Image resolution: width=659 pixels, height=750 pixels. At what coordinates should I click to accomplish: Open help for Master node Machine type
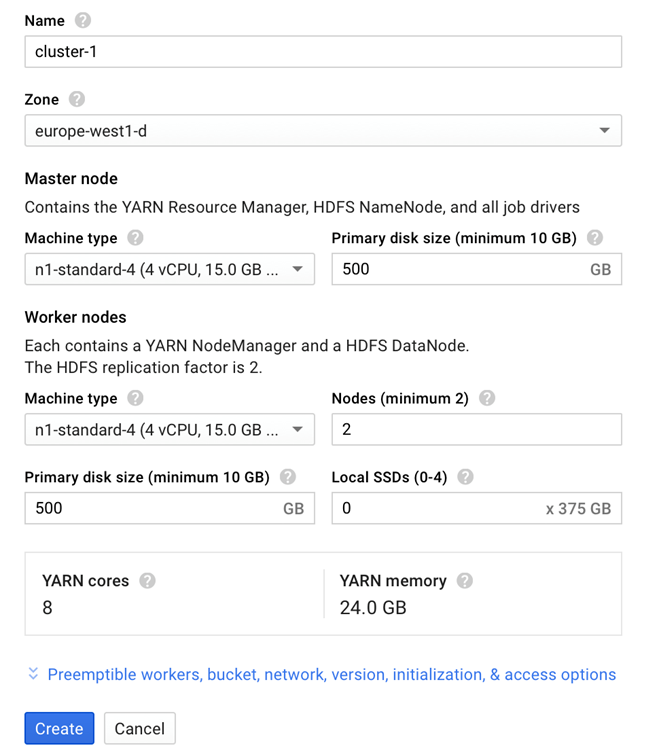pyautogui.click(x=135, y=238)
